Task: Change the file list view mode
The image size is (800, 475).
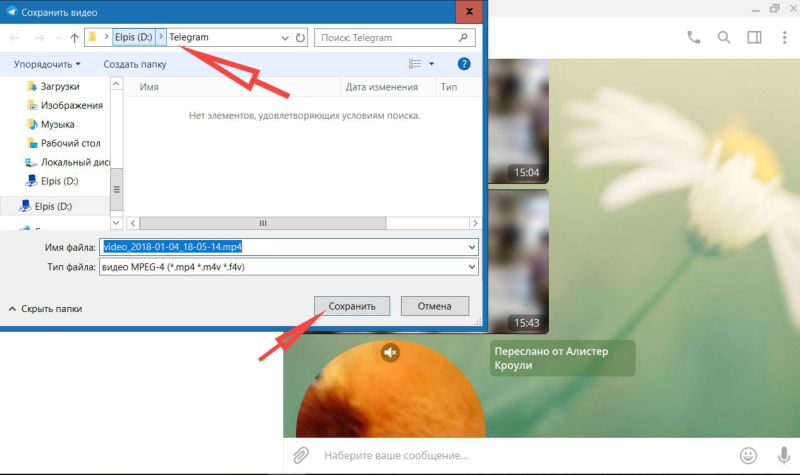Action: tap(415, 64)
